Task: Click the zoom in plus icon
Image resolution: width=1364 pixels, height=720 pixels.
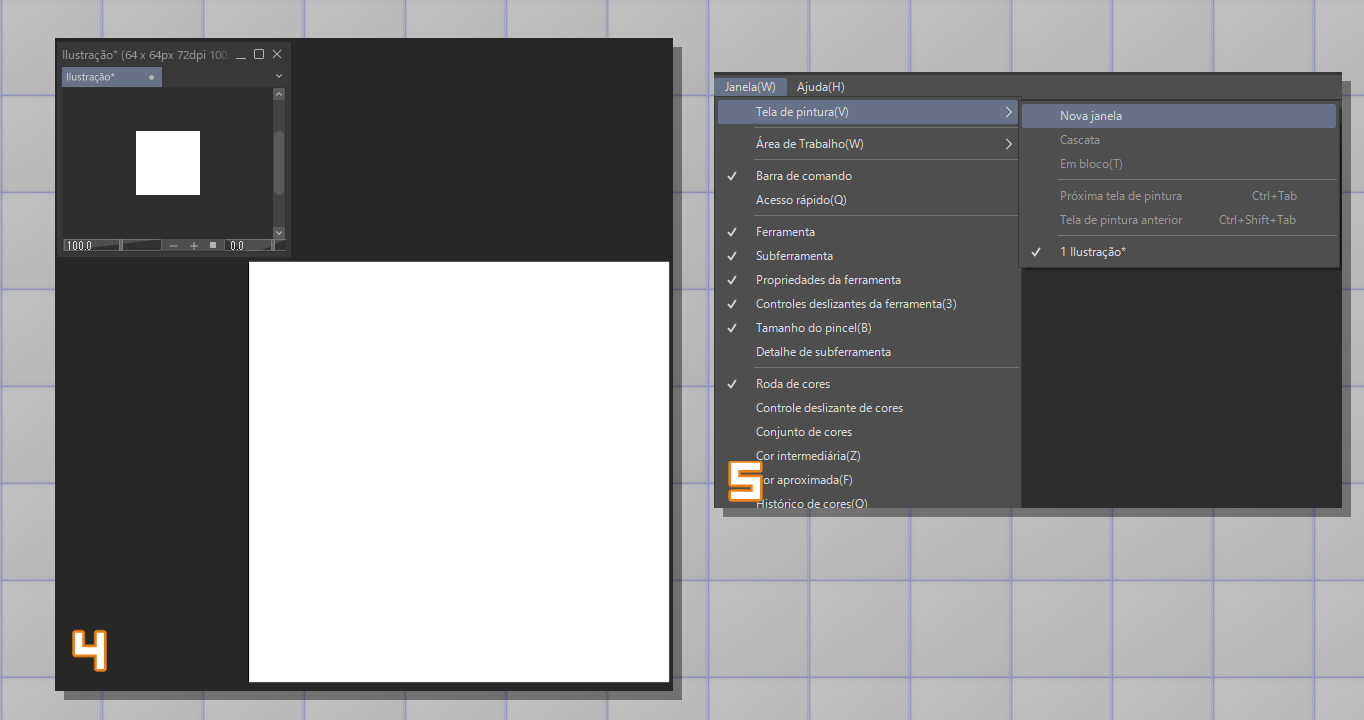Action: pos(194,245)
